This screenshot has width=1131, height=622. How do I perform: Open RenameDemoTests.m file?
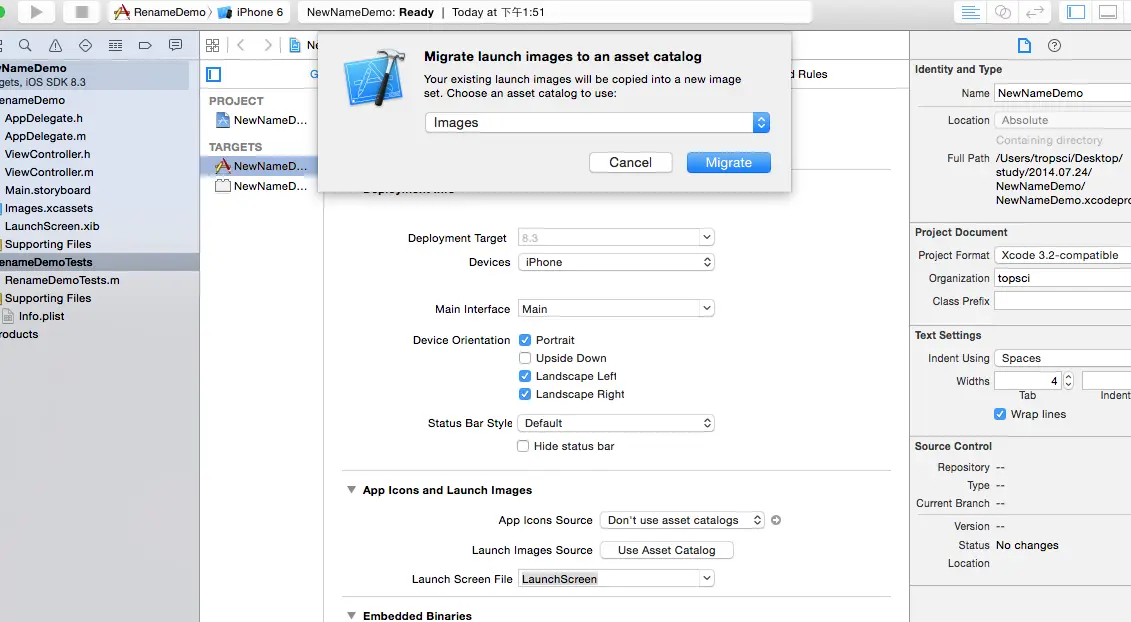click(62, 281)
